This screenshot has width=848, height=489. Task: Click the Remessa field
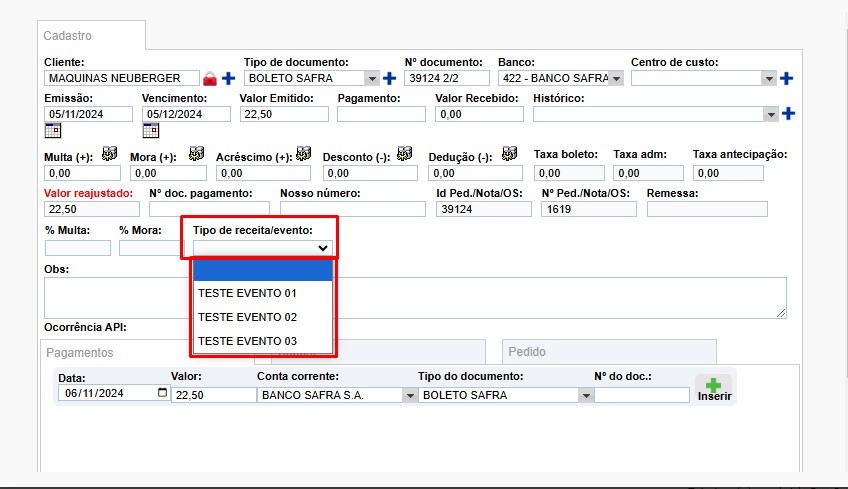pyautogui.click(x=707, y=209)
